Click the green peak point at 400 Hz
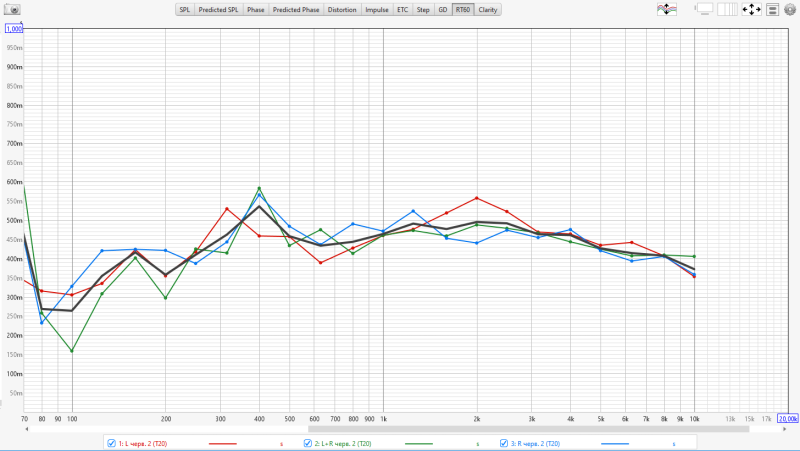 pos(259,188)
